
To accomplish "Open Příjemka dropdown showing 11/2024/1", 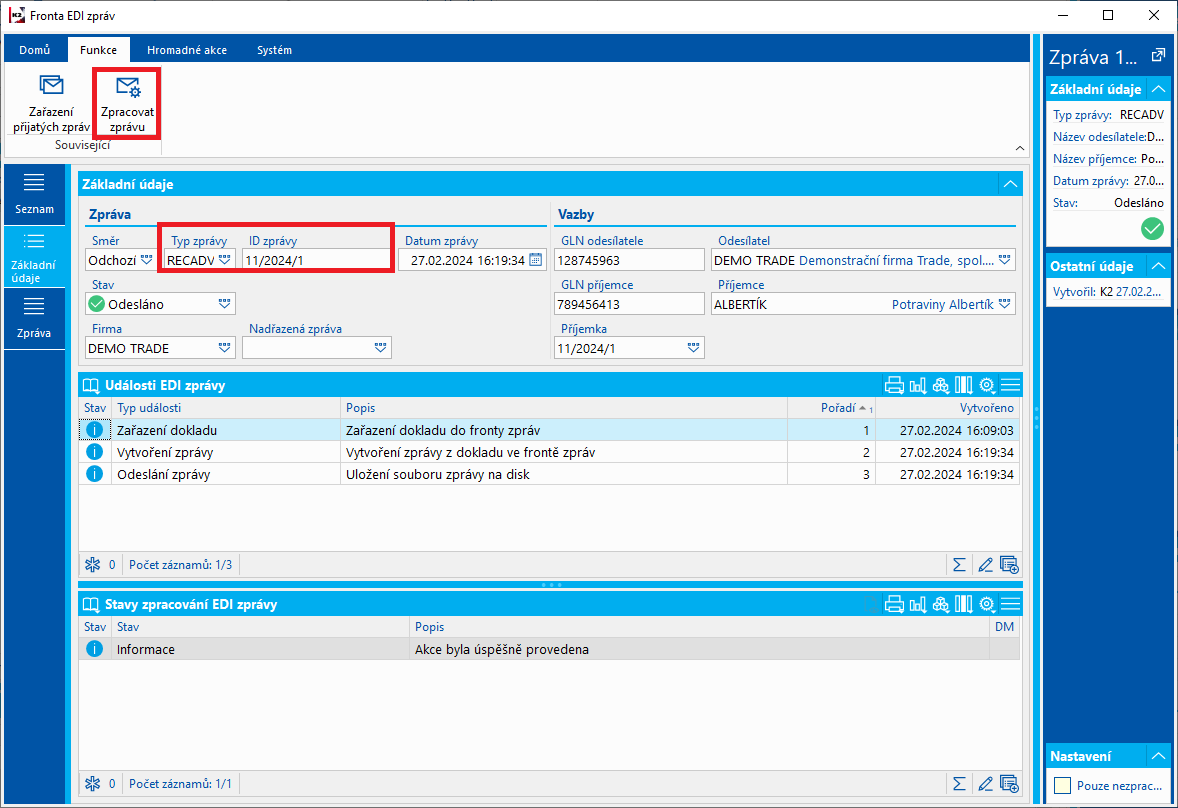I will [x=693, y=348].
